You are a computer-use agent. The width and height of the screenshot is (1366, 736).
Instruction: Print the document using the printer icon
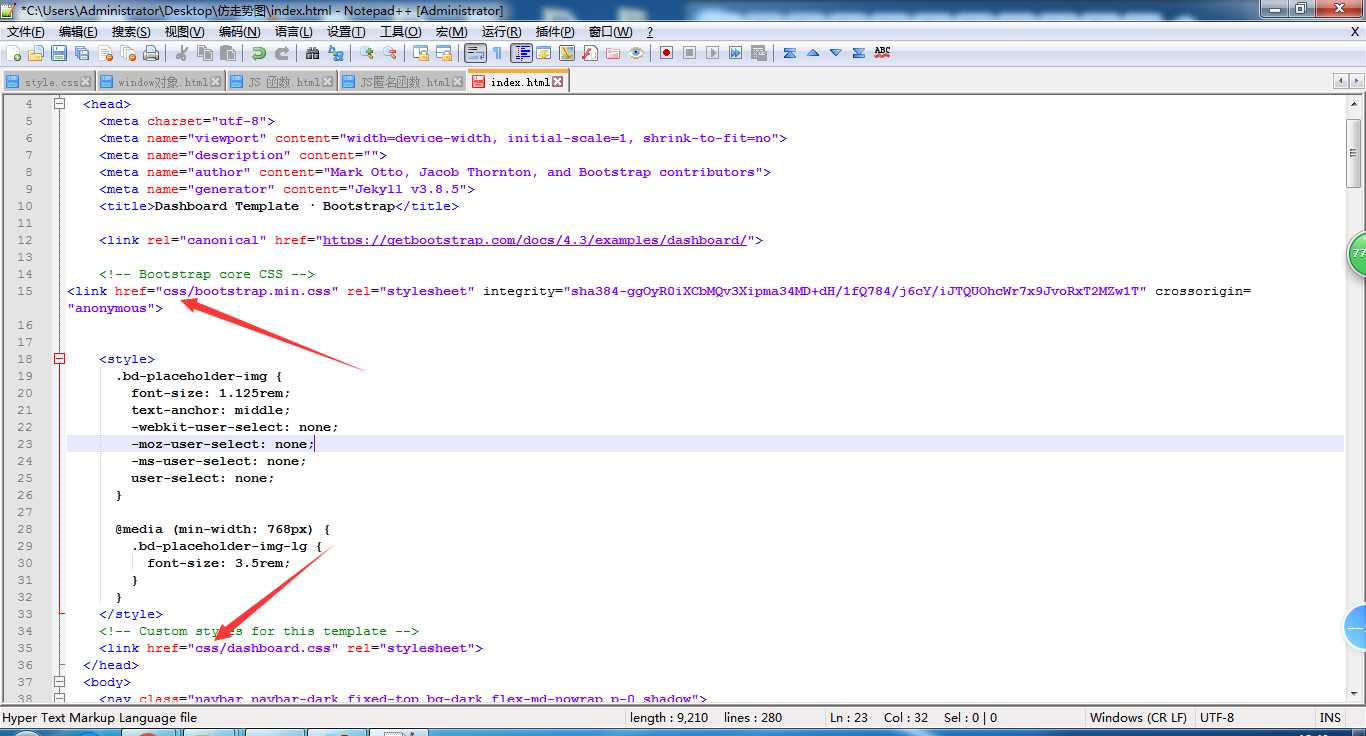151,53
